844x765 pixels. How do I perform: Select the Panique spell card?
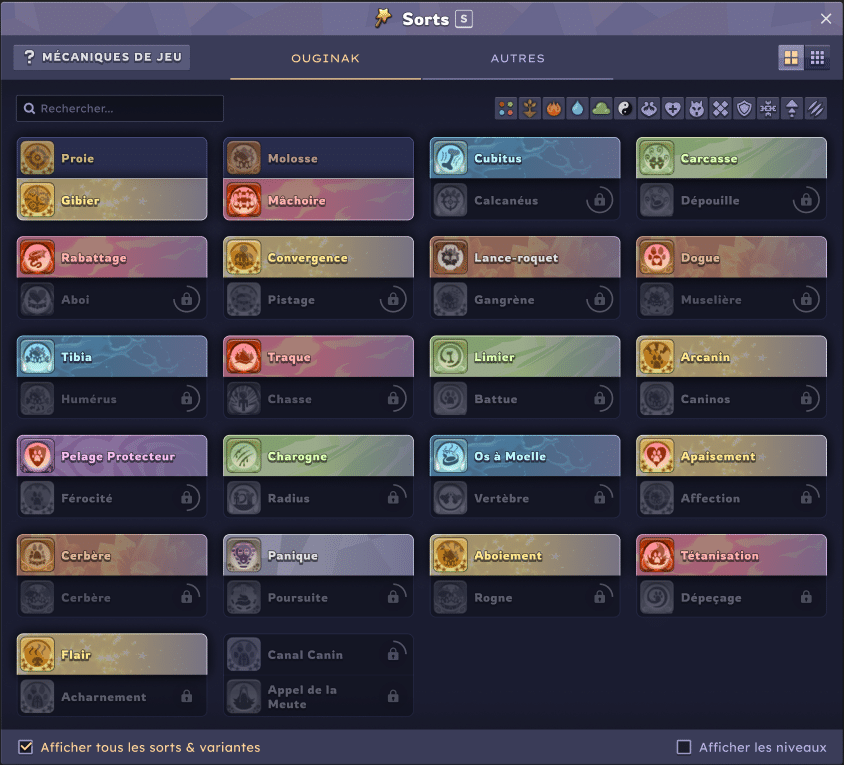pyautogui.click(x=319, y=555)
